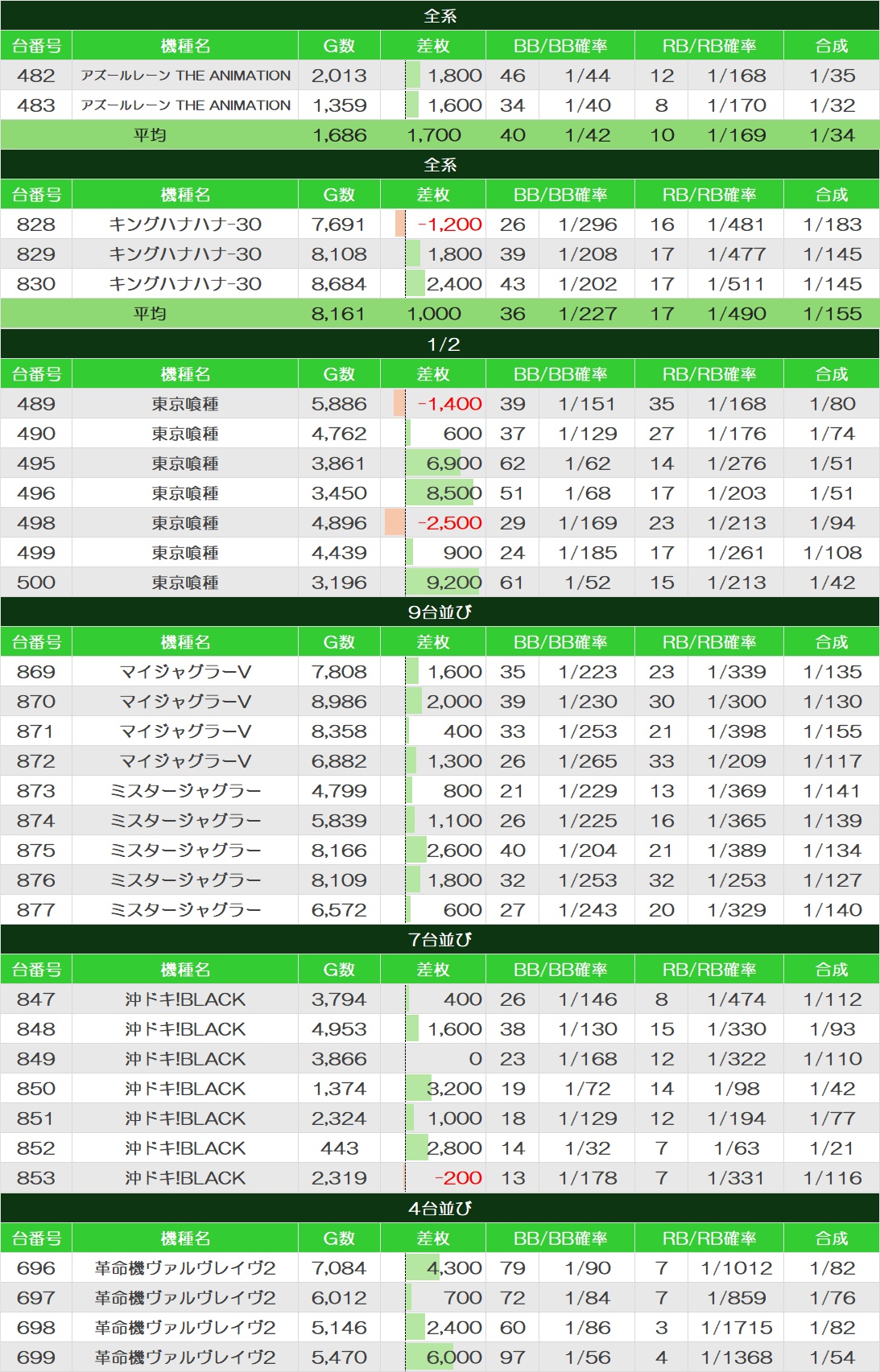Click the red -2,500 difference value
This screenshot has height=1372, width=880.
point(449,523)
